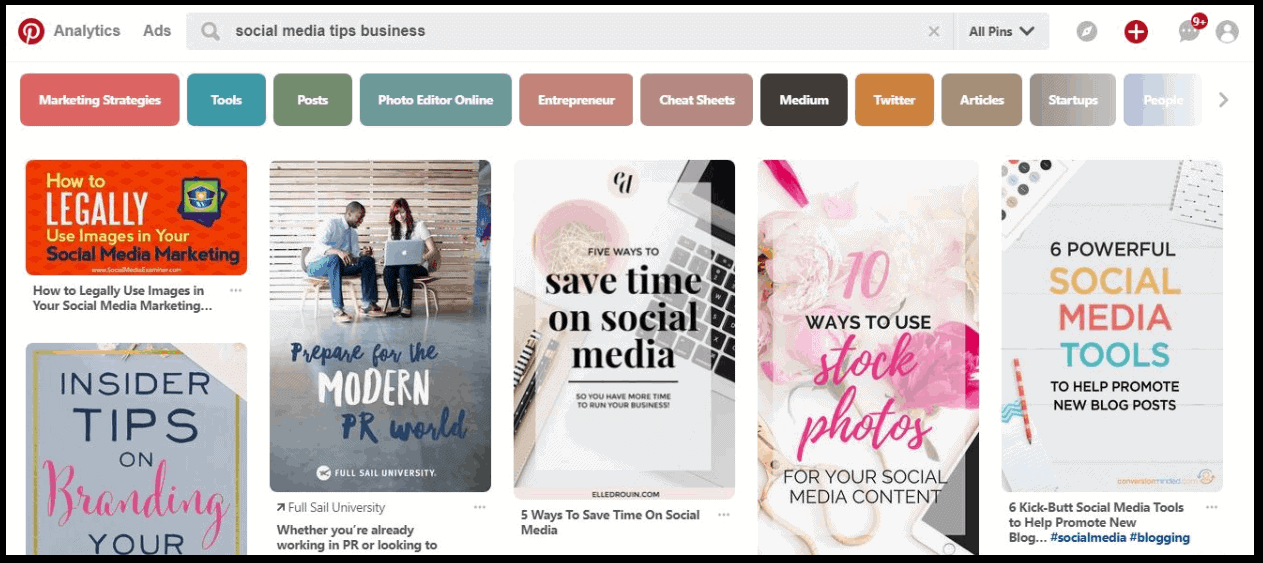Screen dimensions: 1263x563
Task: Open more options for 5 Ways To Save Time pin
Action: point(724,515)
